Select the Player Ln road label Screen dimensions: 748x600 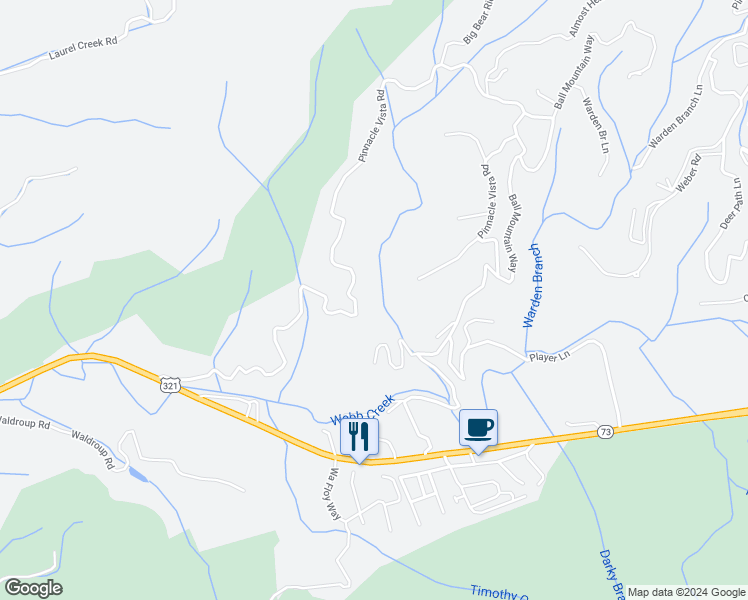[549, 356]
